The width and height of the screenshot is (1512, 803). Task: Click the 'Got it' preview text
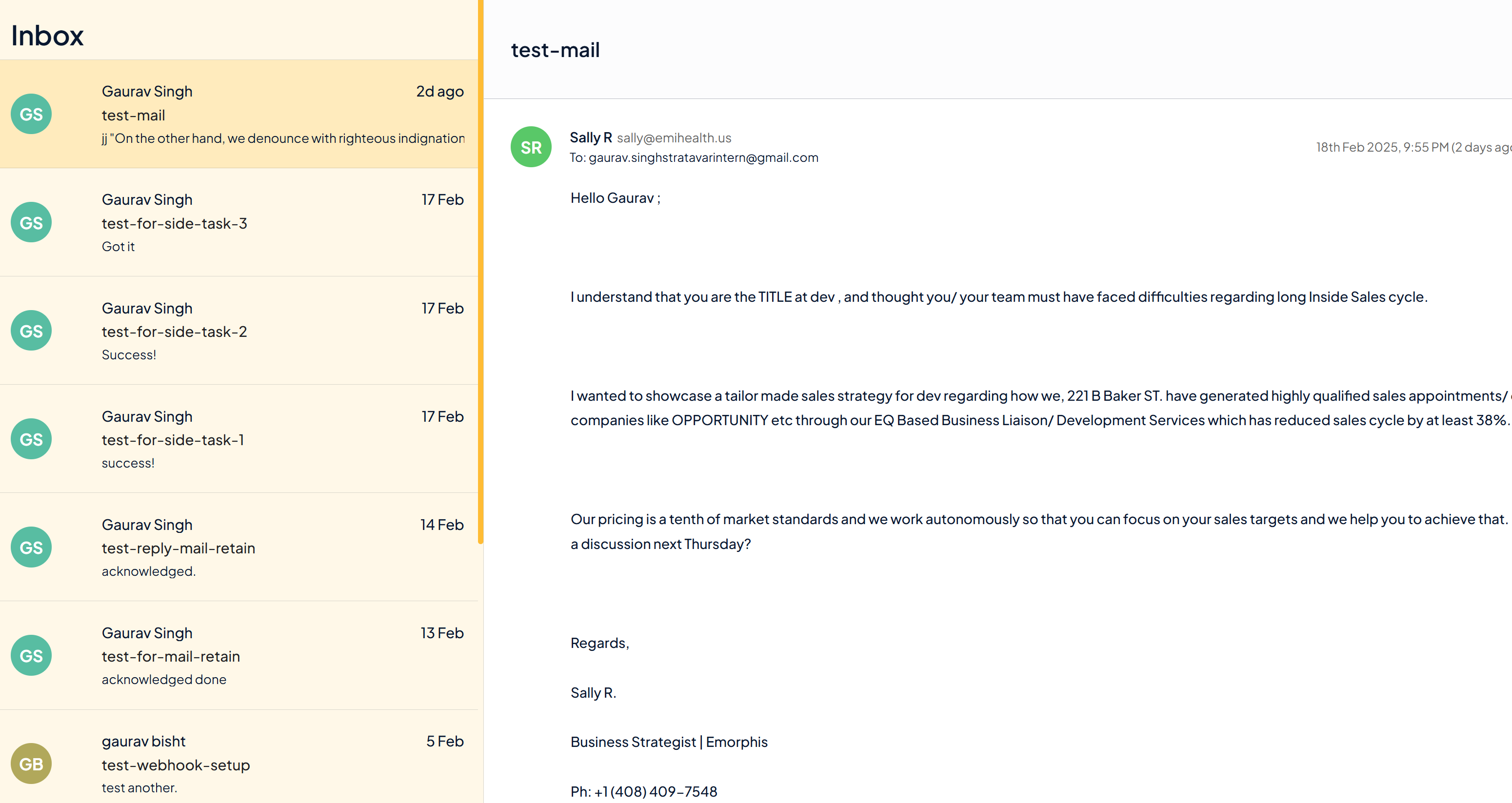coord(118,246)
